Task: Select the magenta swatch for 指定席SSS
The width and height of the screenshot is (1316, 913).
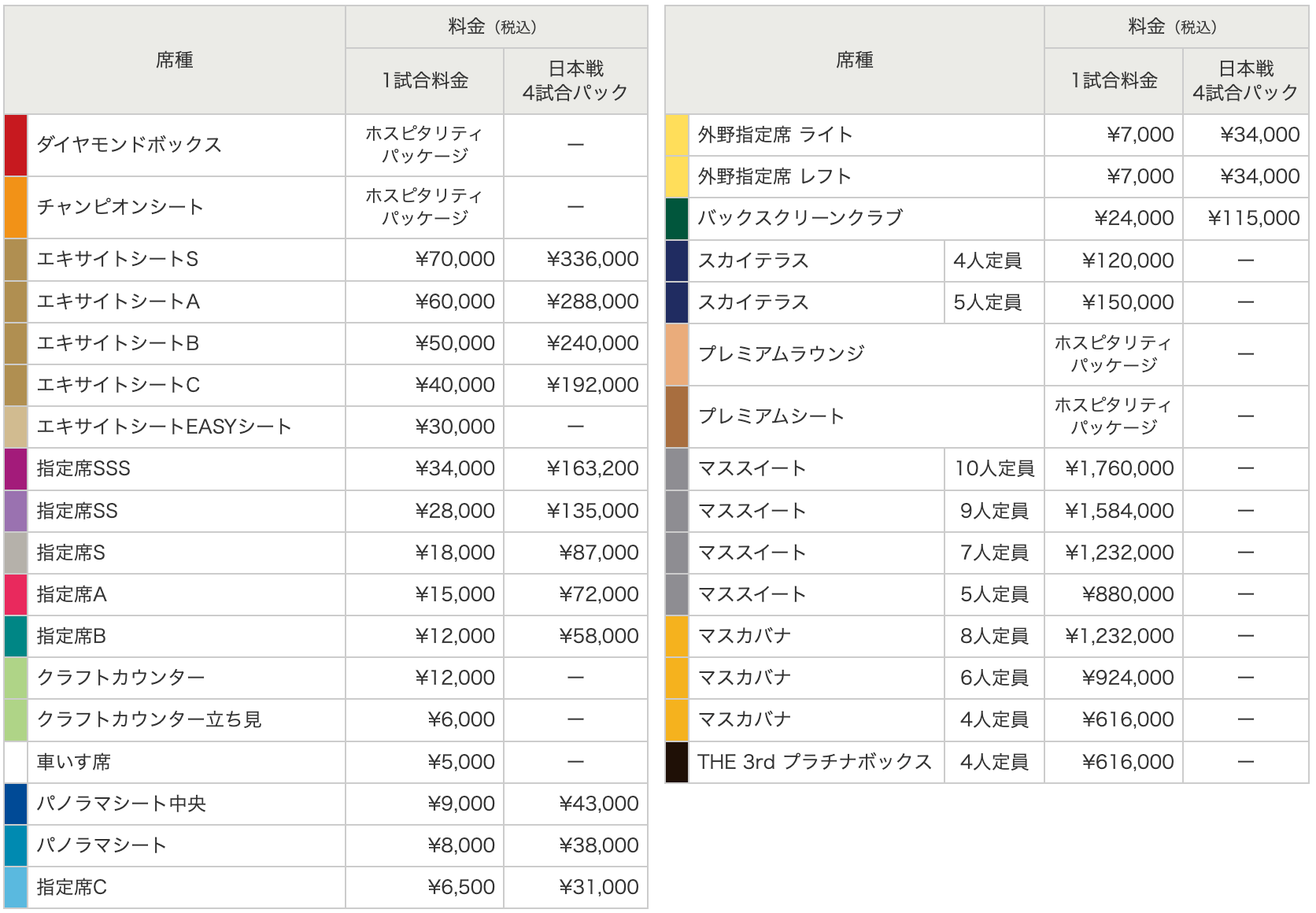Action: pyautogui.click(x=16, y=469)
